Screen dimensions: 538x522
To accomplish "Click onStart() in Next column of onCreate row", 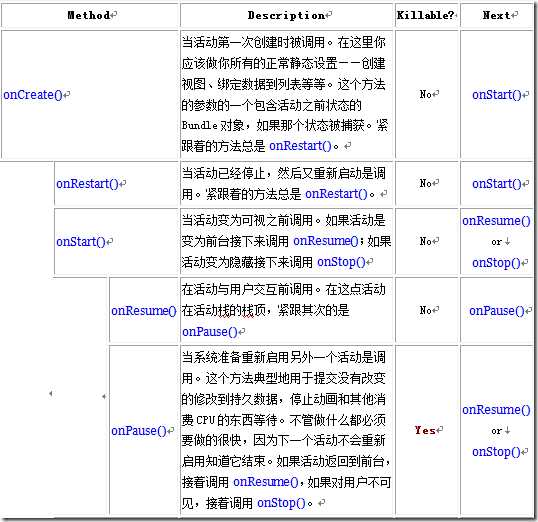I will tap(497, 95).
